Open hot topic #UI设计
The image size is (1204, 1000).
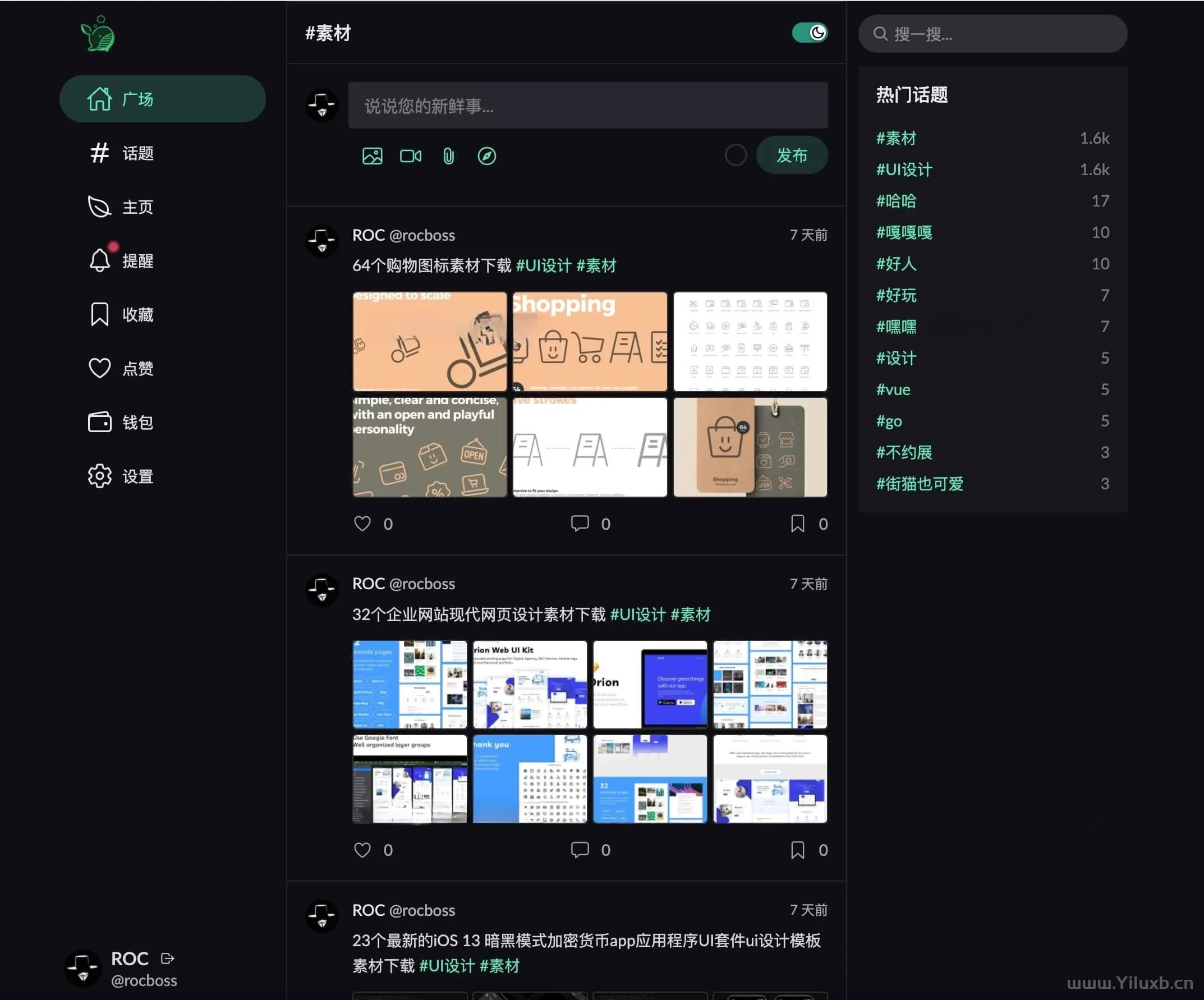[904, 169]
